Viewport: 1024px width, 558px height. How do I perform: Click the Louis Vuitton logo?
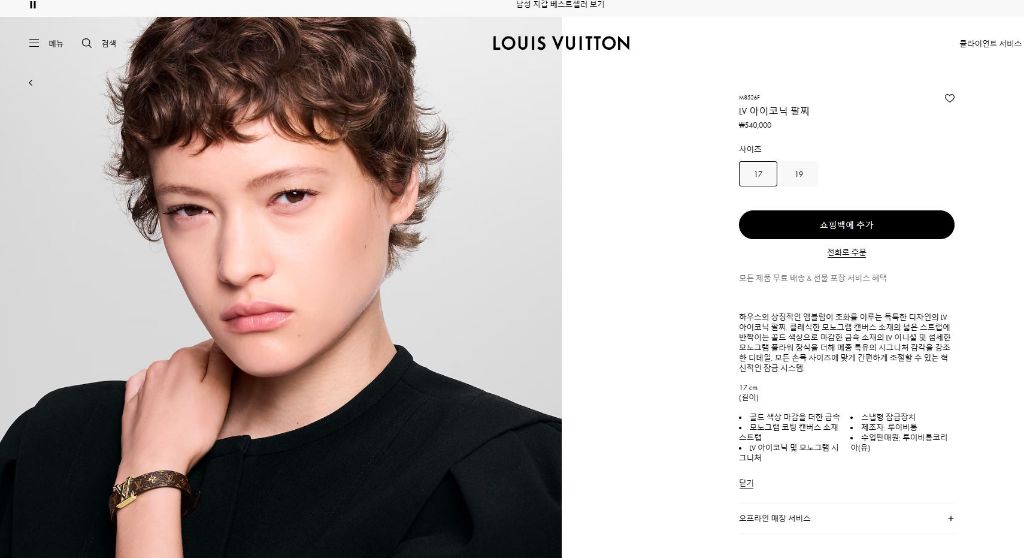(x=561, y=43)
